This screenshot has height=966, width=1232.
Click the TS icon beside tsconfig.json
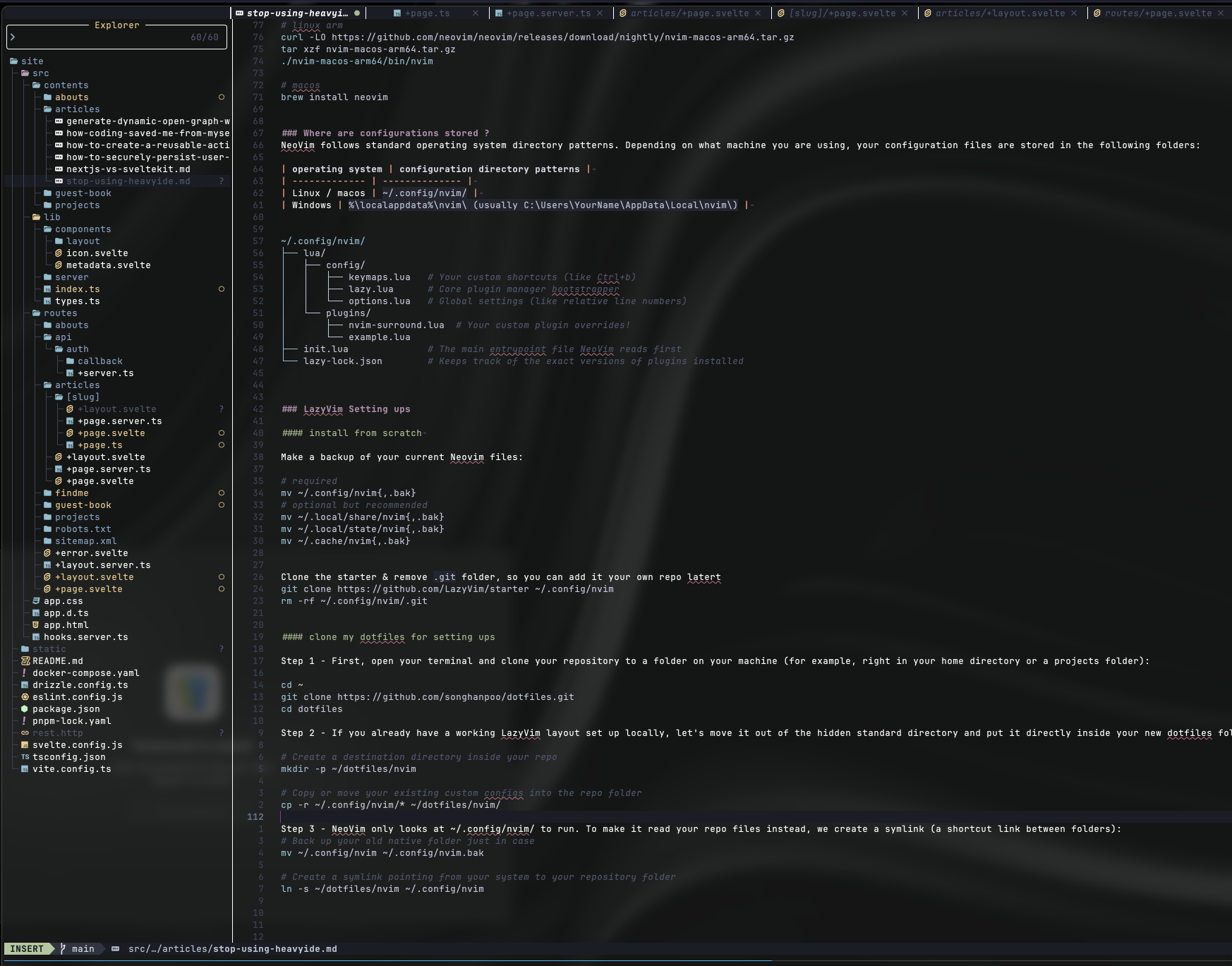pos(25,757)
